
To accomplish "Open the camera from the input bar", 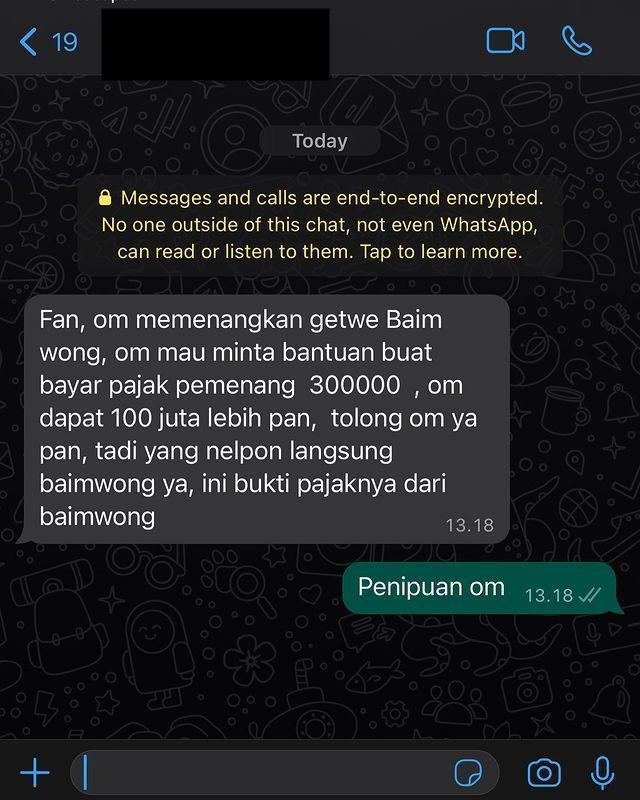I will 544,772.
